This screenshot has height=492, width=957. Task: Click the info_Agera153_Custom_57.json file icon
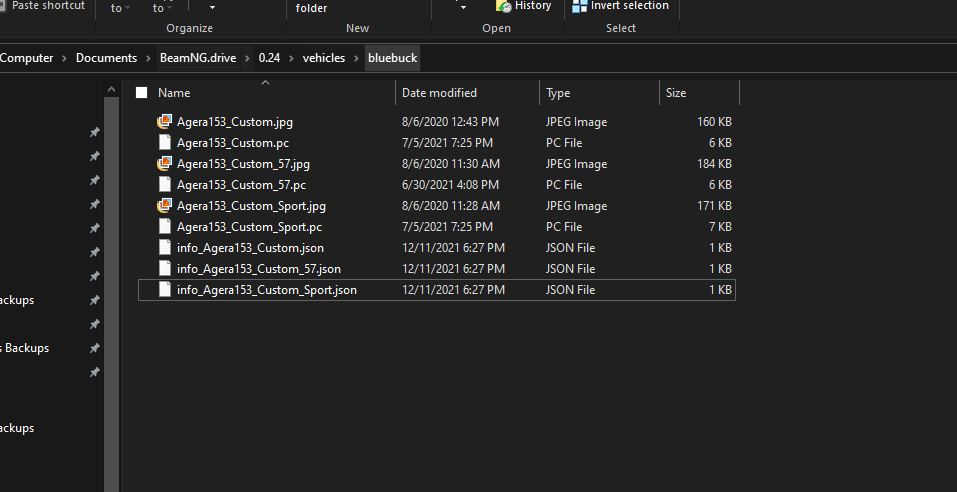164,269
